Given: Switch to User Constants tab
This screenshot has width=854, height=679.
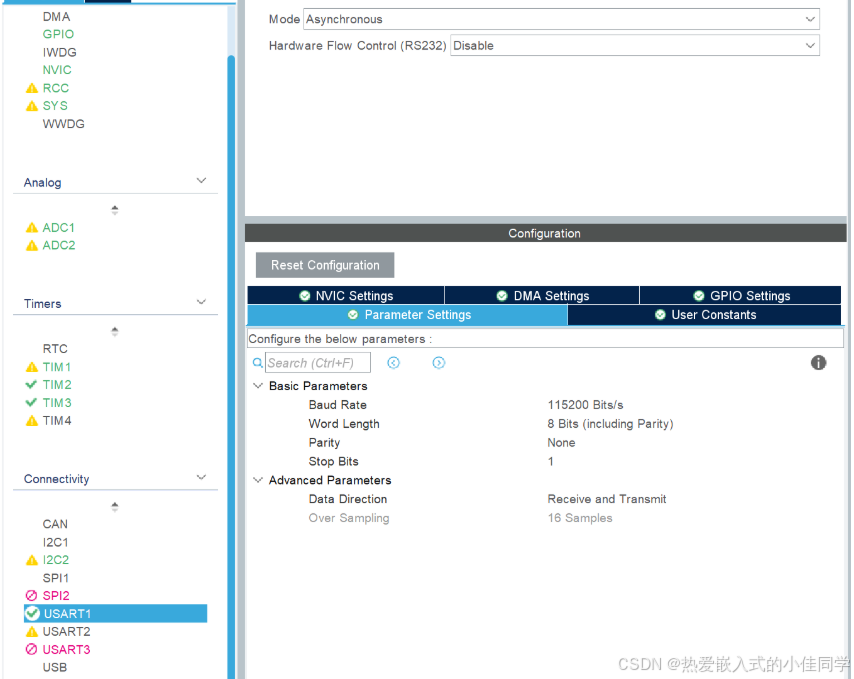Looking at the screenshot, I should (705, 315).
